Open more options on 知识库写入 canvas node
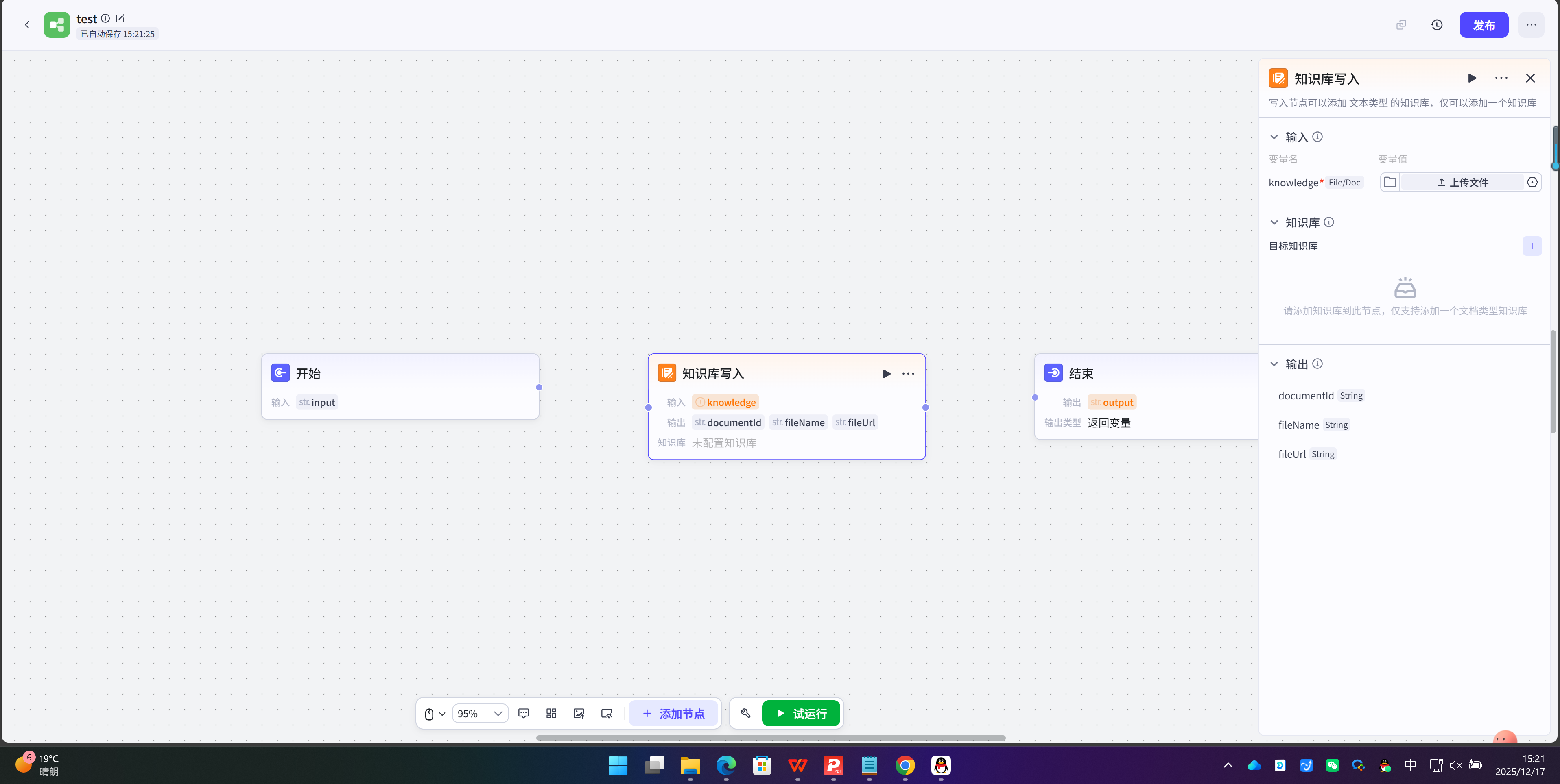The image size is (1560, 784). [x=908, y=374]
